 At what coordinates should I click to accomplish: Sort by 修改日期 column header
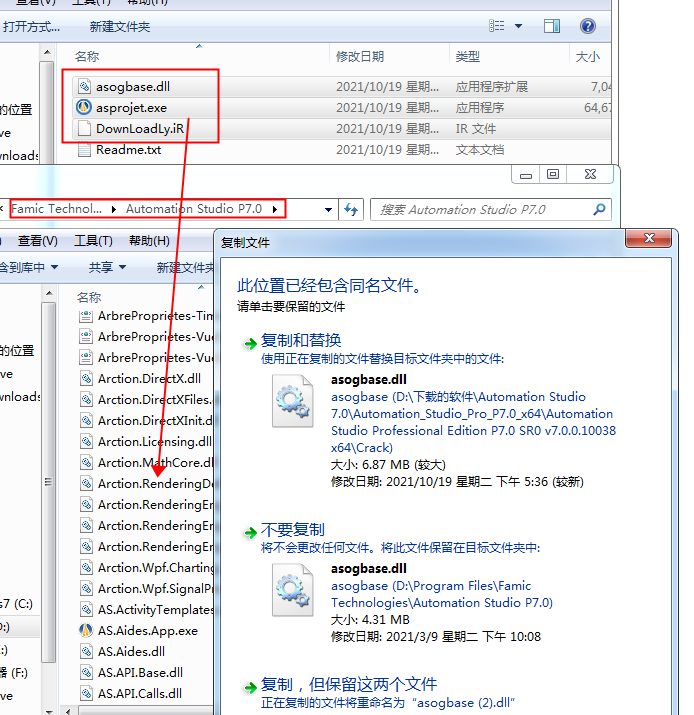coord(360,57)
